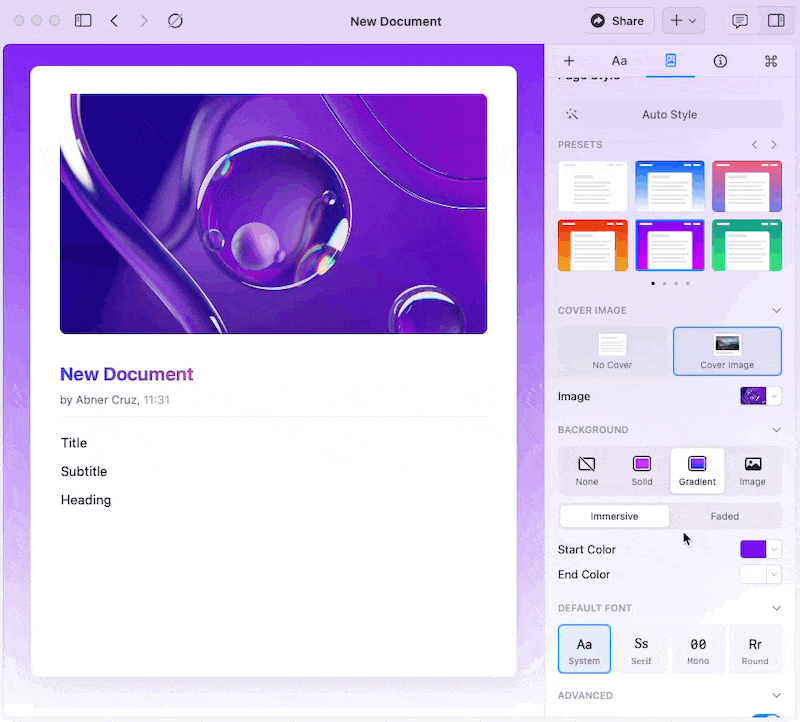Choose the Serif default font

[x=641, y=649]
